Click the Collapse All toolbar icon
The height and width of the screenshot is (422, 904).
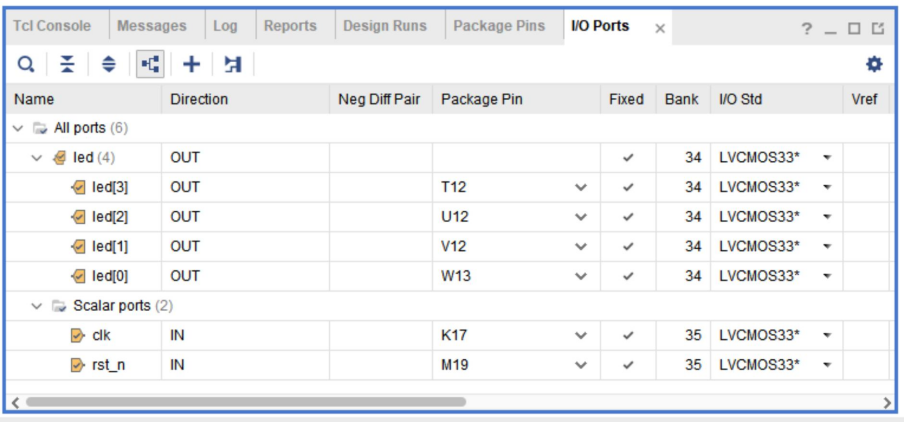tap(67, 65)
